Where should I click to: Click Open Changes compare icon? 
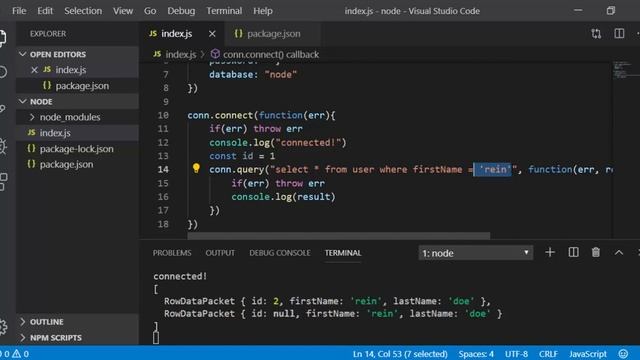click(x=596, y=34)
